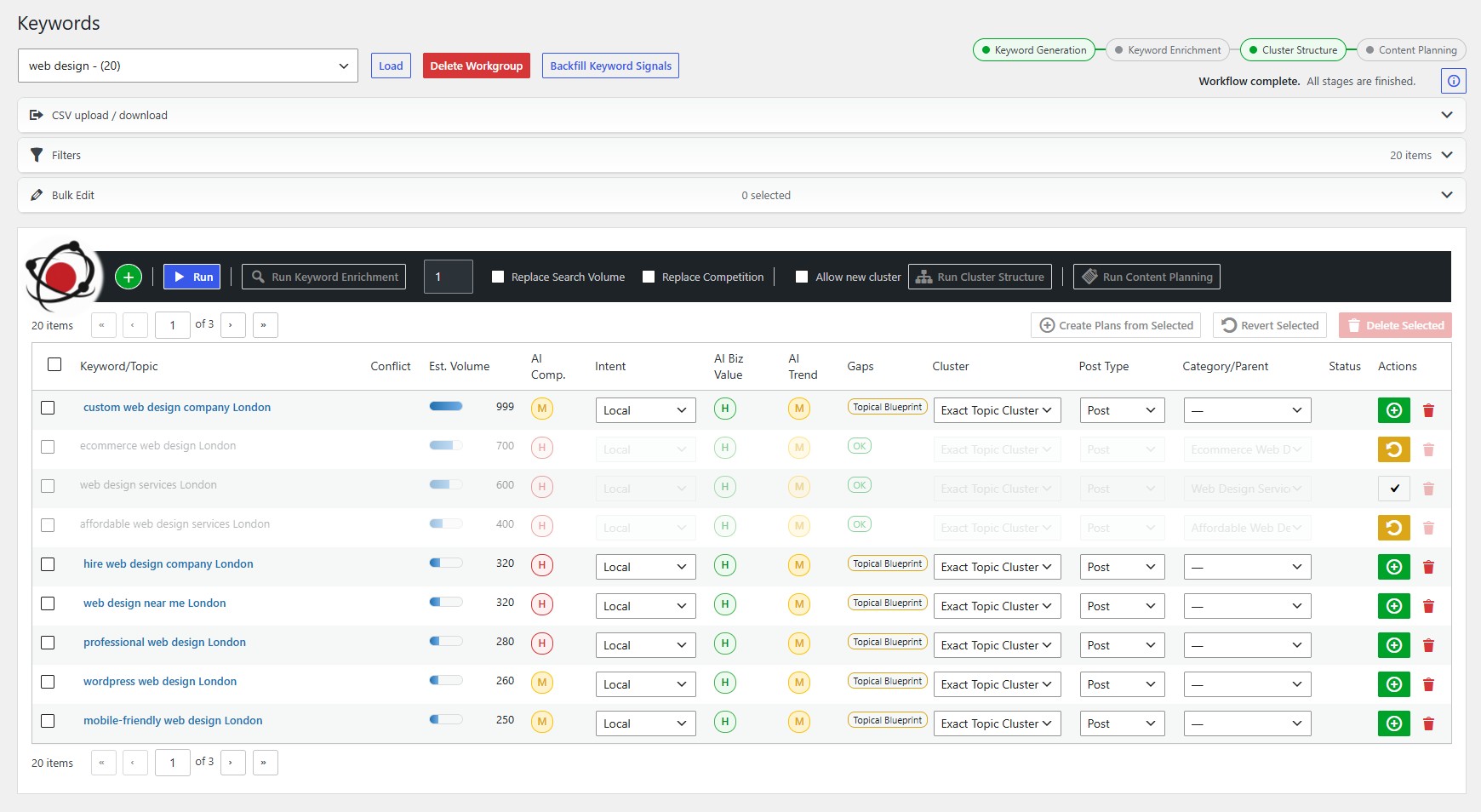The width and height of the screenshot is (1481, 812).
Task: Select checkbox for web design near me London
Action: [x=48, y=603]
